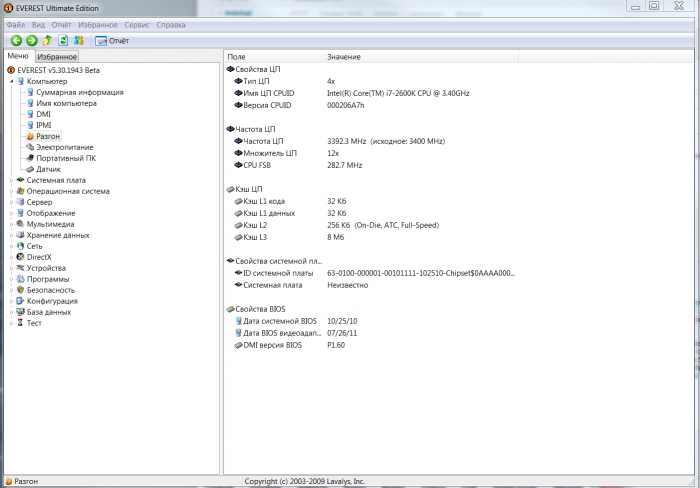
Task: Select DMI версия BIOS row
Action: click(x=371, y=345)
